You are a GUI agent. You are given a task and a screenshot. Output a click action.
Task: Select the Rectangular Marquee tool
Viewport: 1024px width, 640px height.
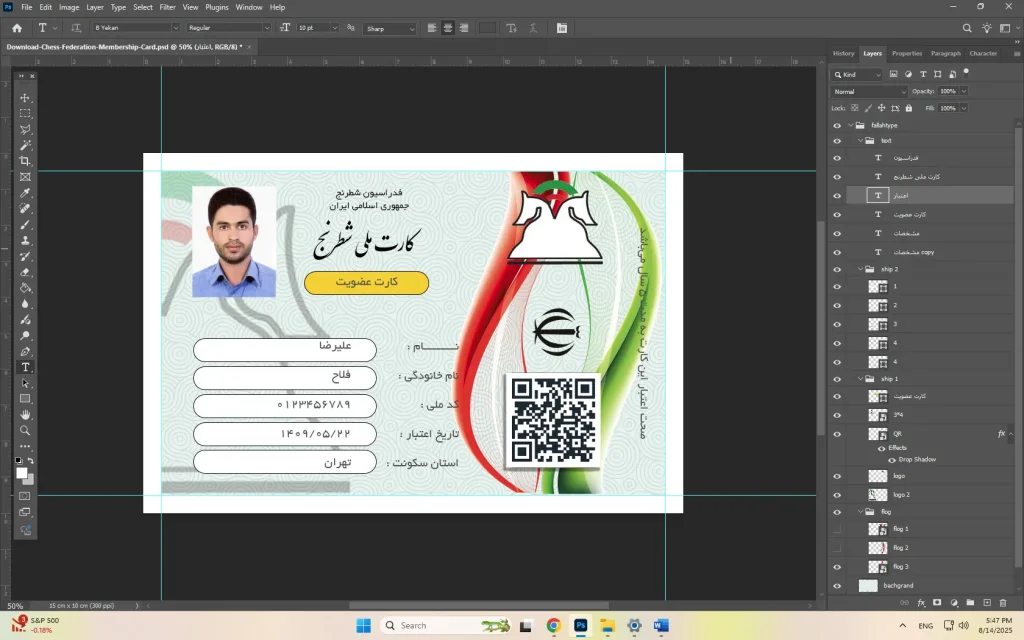pyautogui.click(x=25, y=114)
